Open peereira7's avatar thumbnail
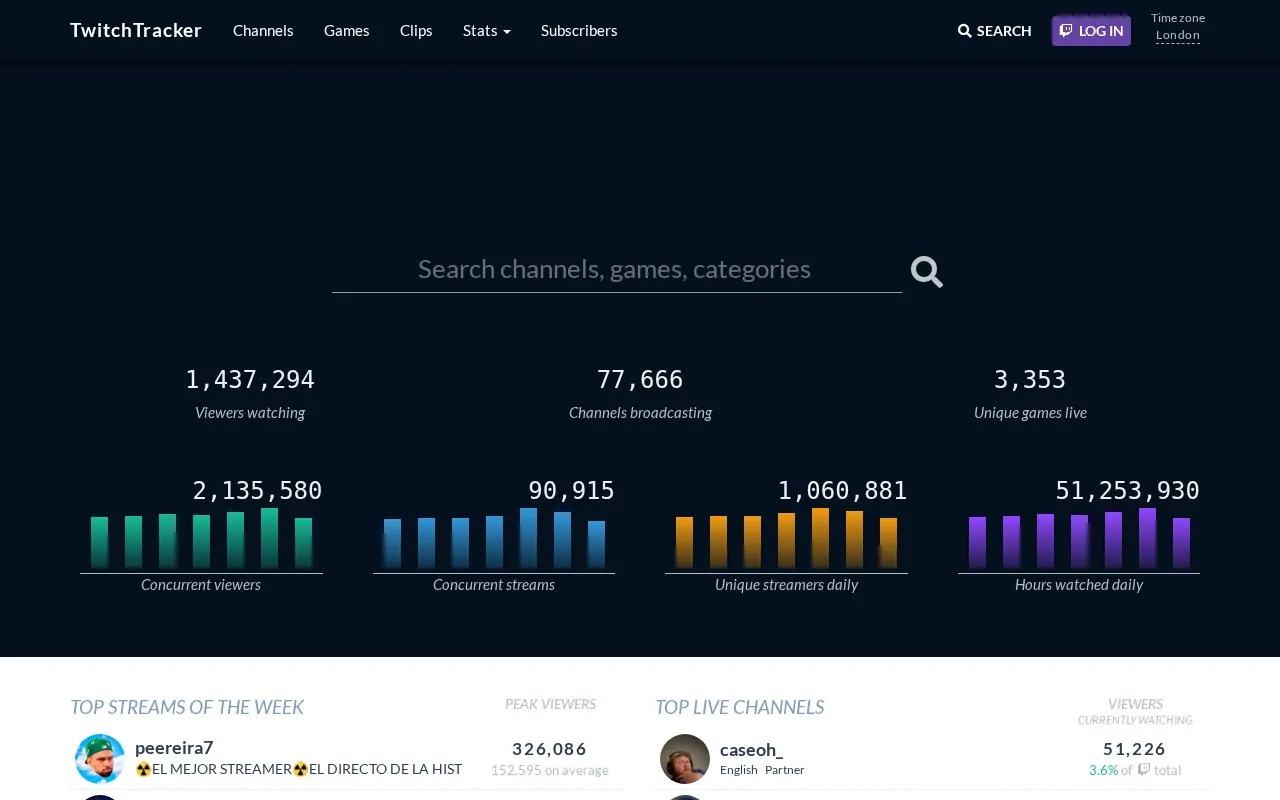The height and width of the screenshot is (800, 1280). (x=100, y=759)
